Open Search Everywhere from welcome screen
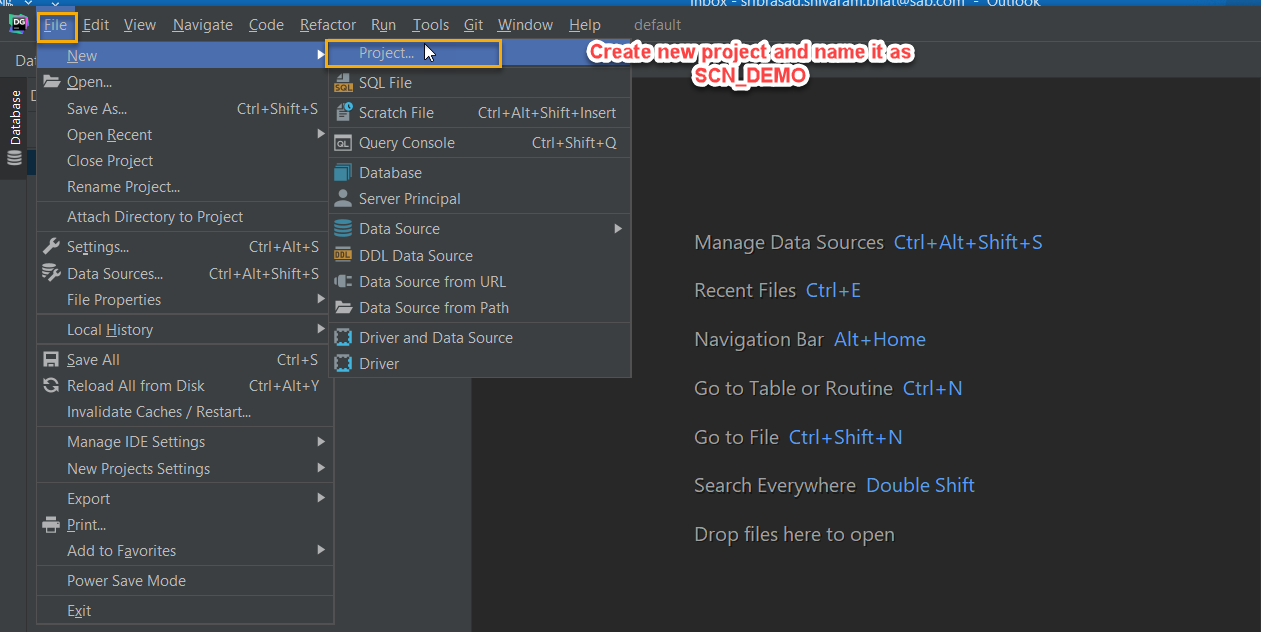This screenshot has width=1261, height=632. click(775, 485)
